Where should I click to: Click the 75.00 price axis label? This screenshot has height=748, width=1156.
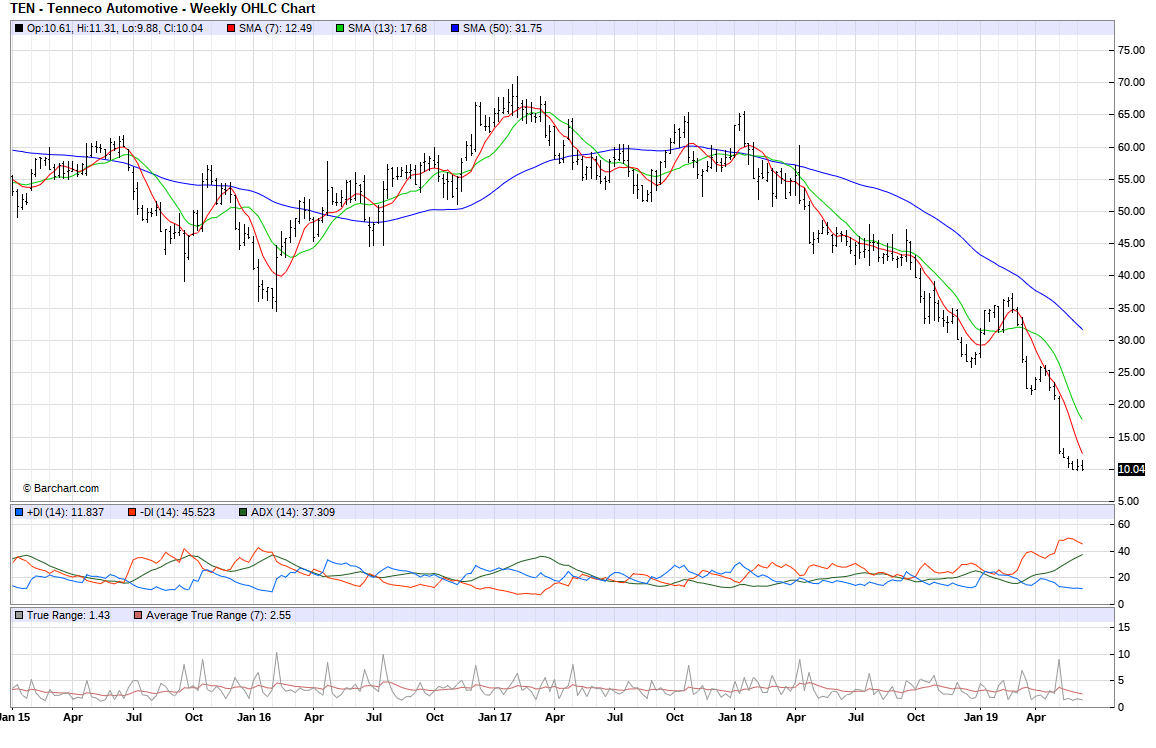pos(1132,50)
